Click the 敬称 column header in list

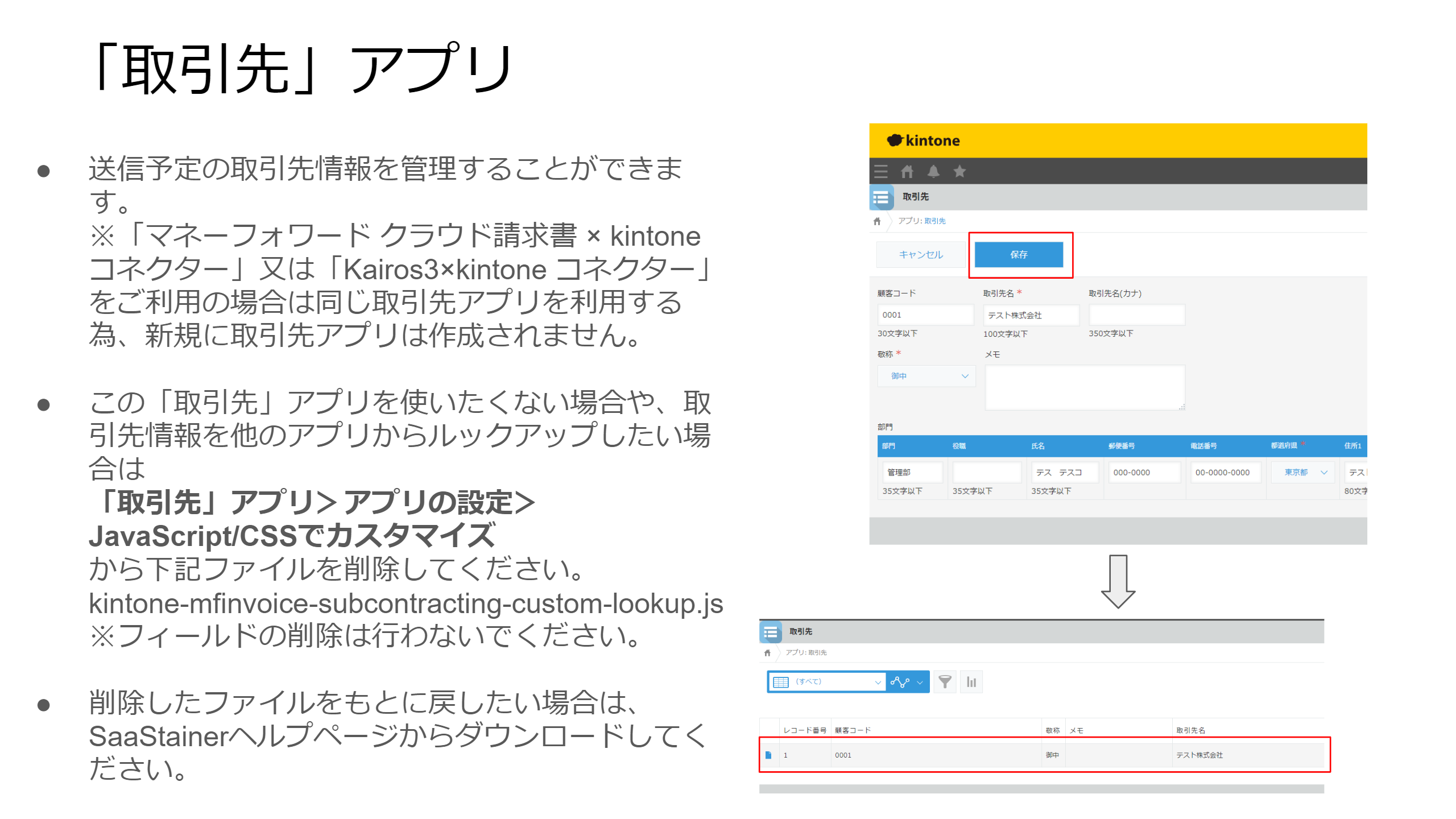1053,730
